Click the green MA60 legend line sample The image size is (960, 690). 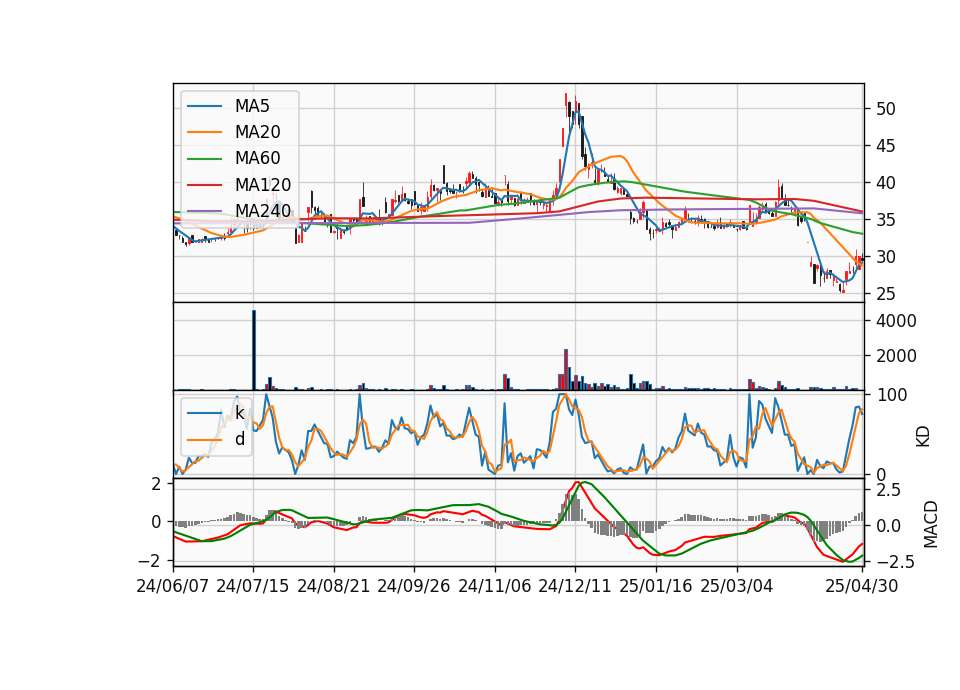(x=204, y=159)
